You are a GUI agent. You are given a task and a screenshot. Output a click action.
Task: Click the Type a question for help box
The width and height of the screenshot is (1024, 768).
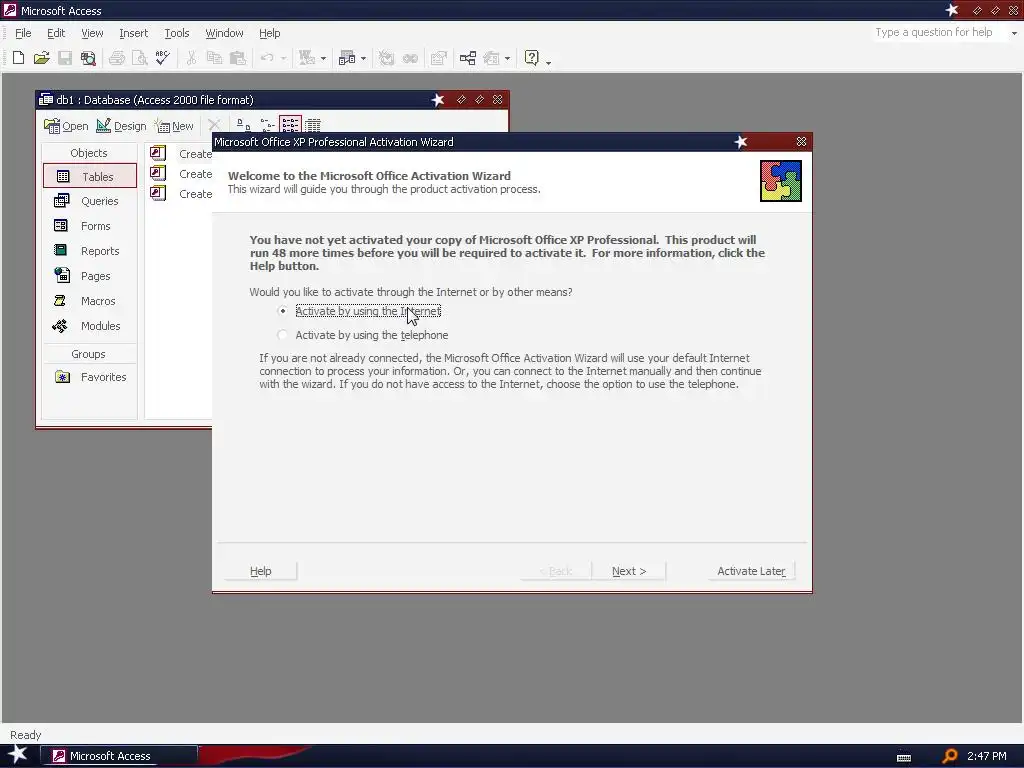938,33
